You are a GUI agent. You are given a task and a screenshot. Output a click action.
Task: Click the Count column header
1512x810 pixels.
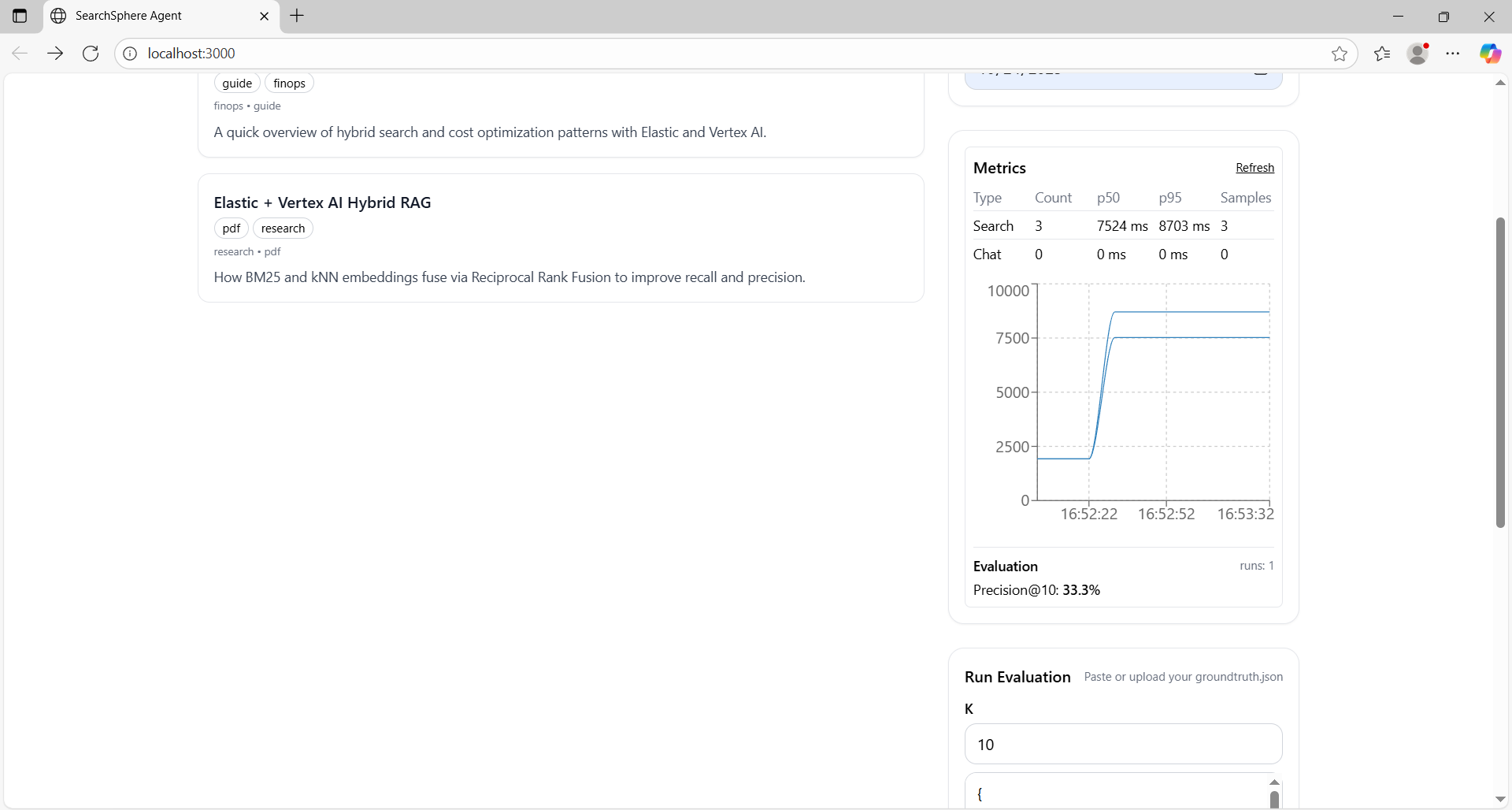(1053, 198)
